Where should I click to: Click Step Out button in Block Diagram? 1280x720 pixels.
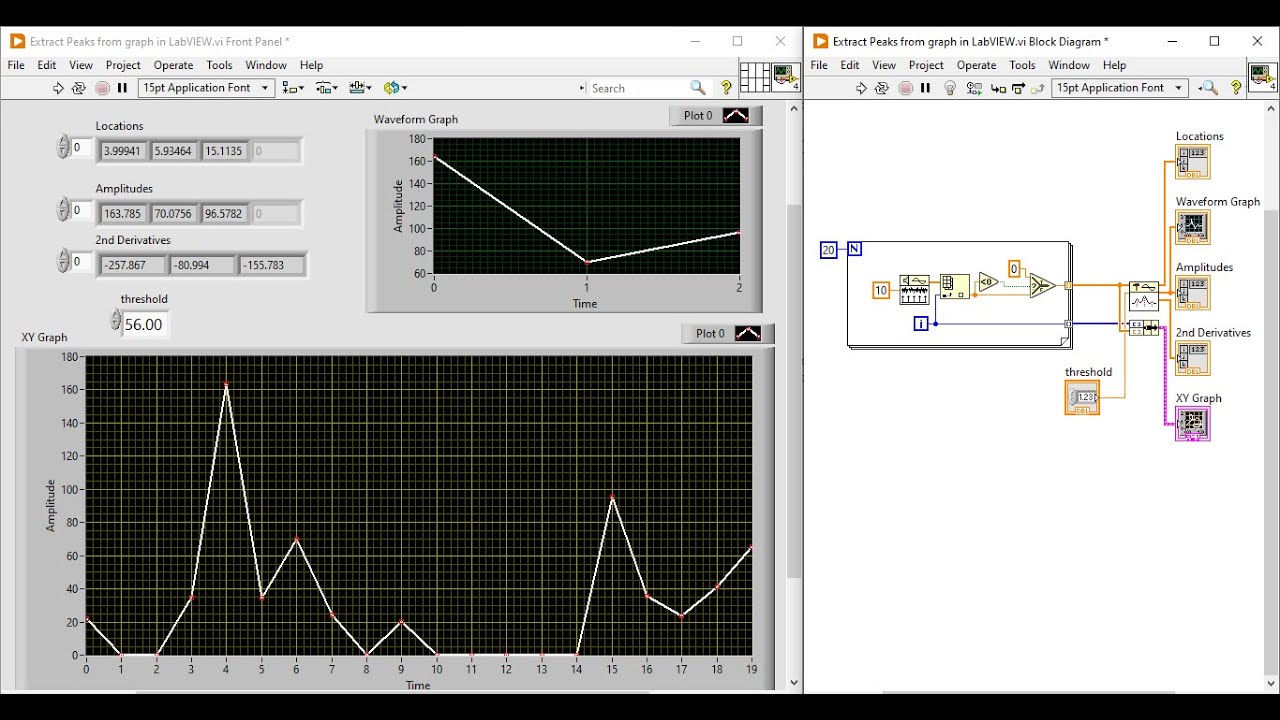(x=1038, y=88)
